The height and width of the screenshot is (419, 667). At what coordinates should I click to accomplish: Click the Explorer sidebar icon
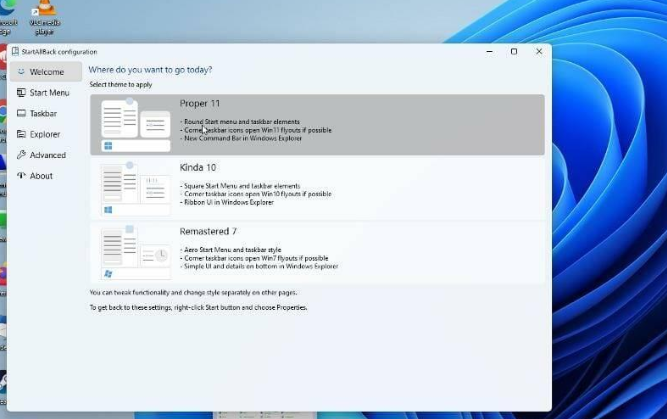tap(21, 134)
